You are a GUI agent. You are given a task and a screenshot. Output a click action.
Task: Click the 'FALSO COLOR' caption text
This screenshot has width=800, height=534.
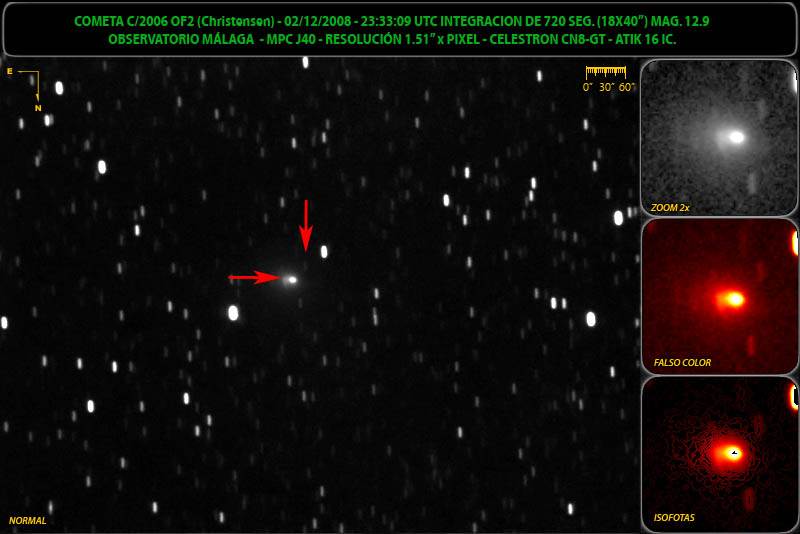[682, 363]
